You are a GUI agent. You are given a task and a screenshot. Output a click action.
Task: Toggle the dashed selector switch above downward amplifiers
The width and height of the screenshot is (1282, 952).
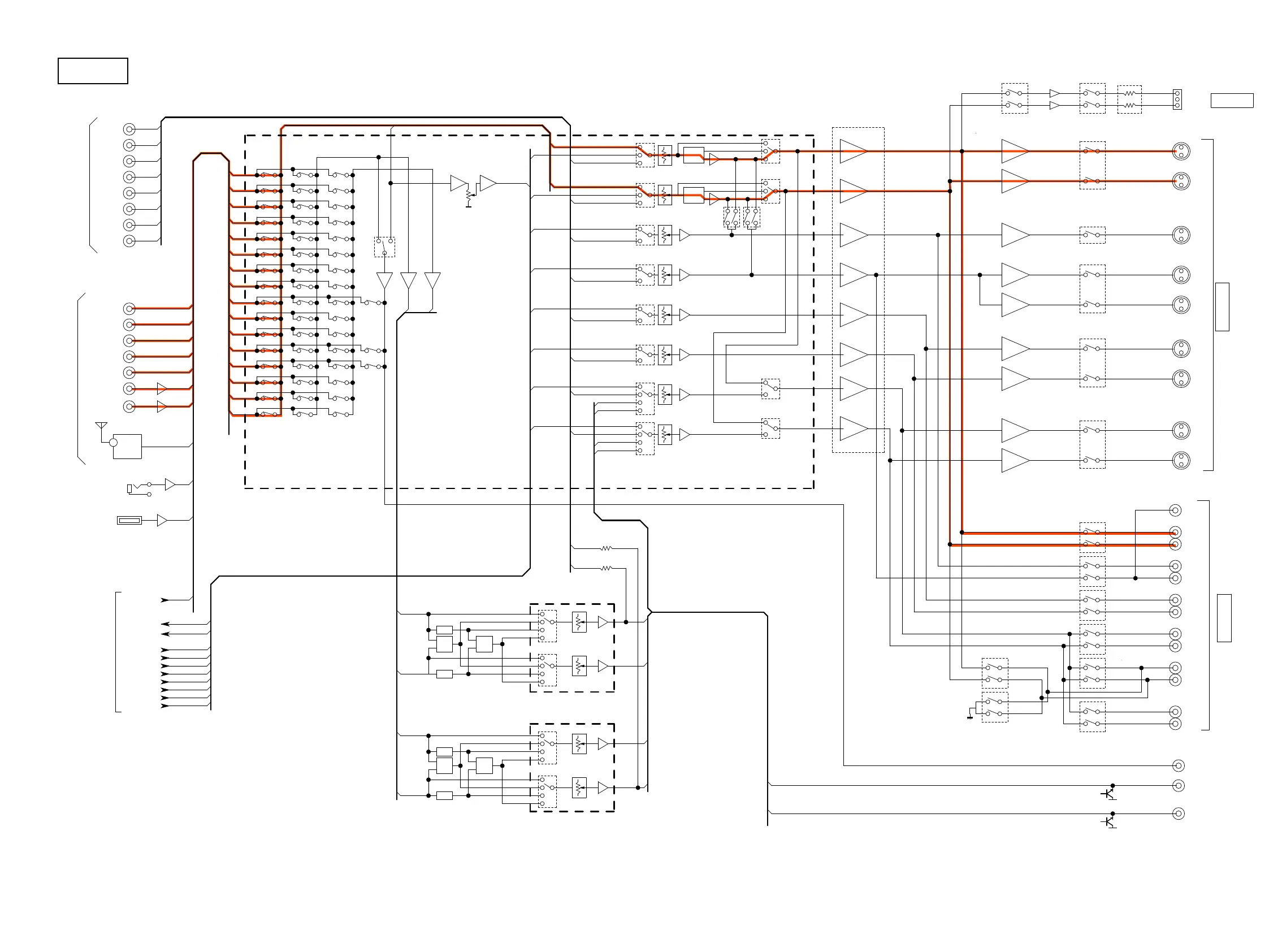click(x=384, y=246)
